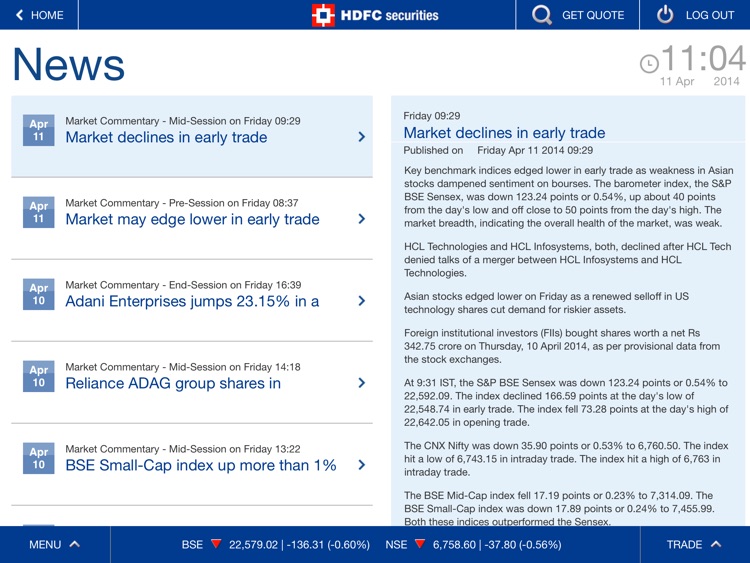This screenshot has height=563, width=750.
Task: Click Apr 10 date badge of Reliance ADAG
Action: [x=39, y=376]
